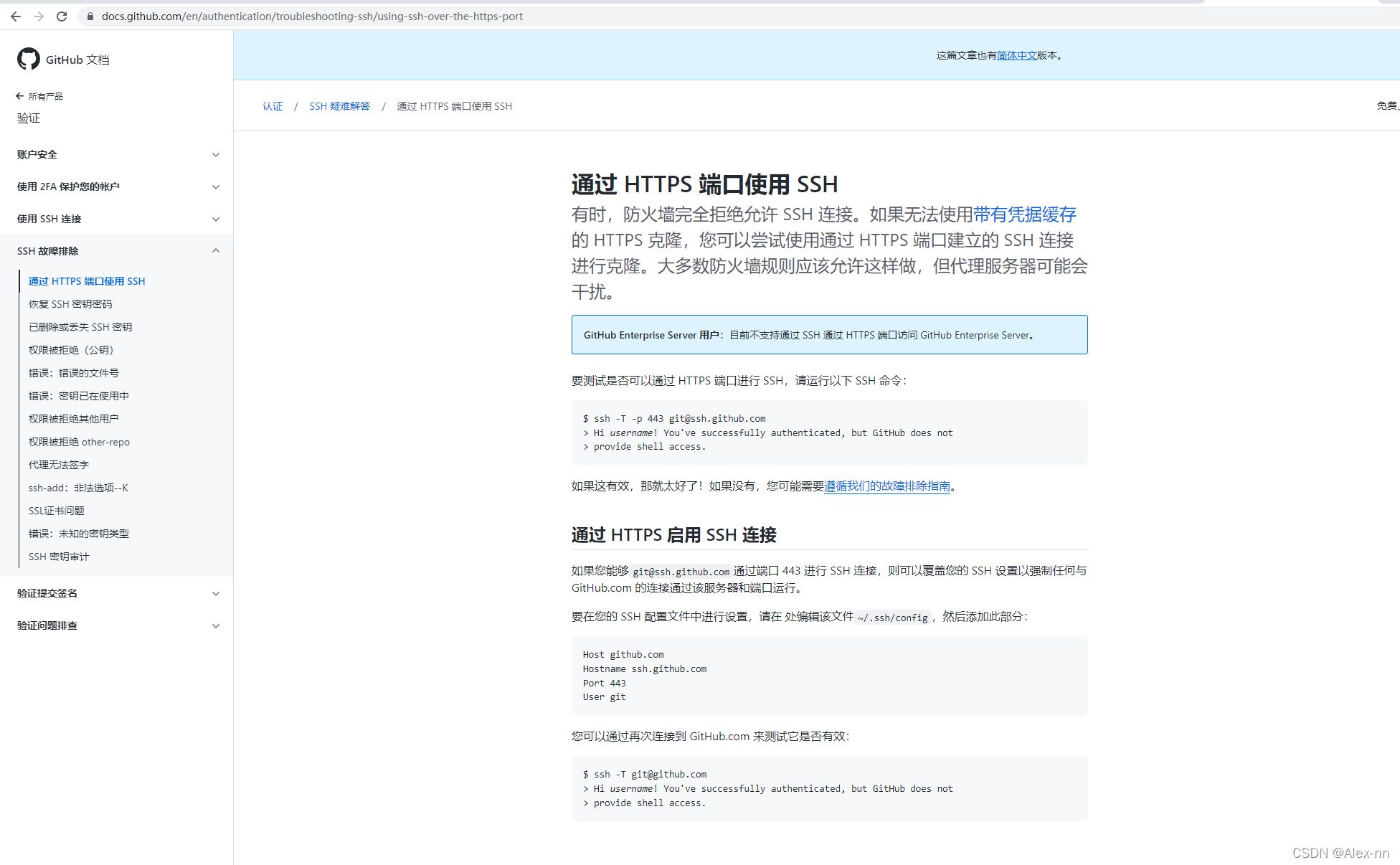This screenshot has height=865, width=1400.
Task: Click the 简体中文 version link
Action: [x=1016, y=55]
